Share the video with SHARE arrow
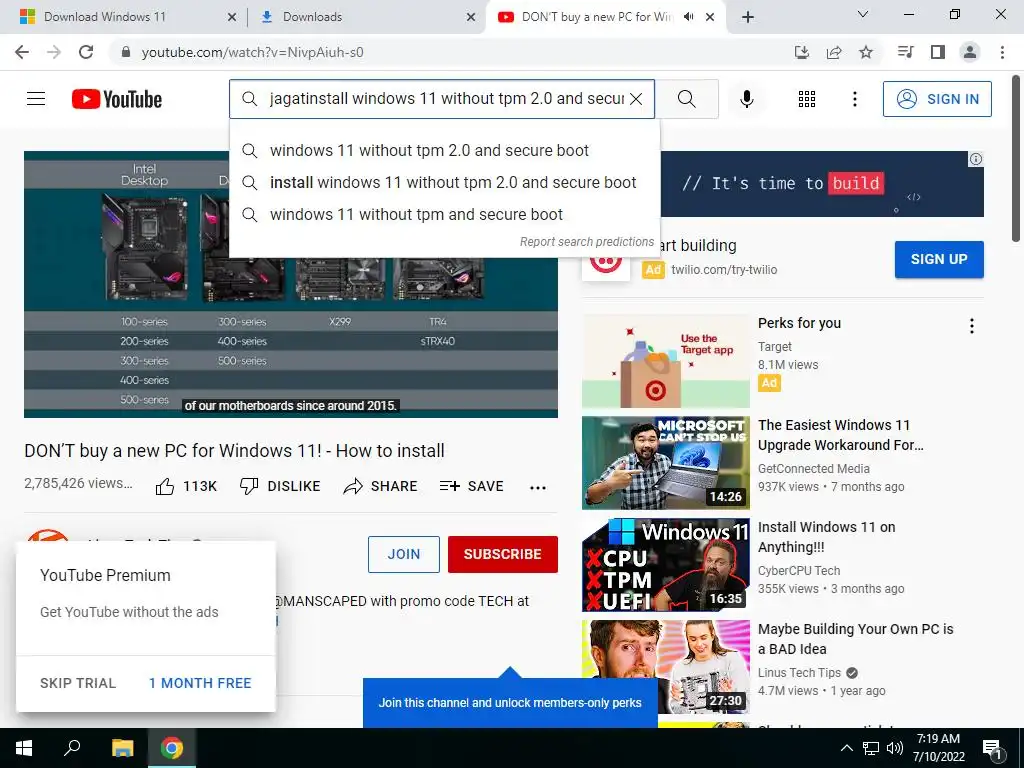The height and width of the screenshot is (768, 1024). click(x=380, y=486)
